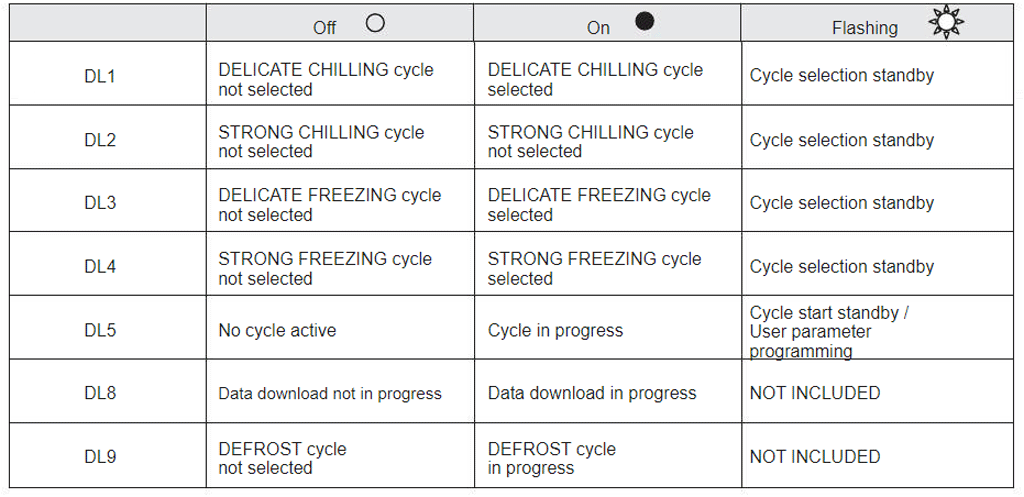Screen dimensions: 1024x497
Task: Click 'DEFROST cycle in progress' cell
Action: [552, 458]
